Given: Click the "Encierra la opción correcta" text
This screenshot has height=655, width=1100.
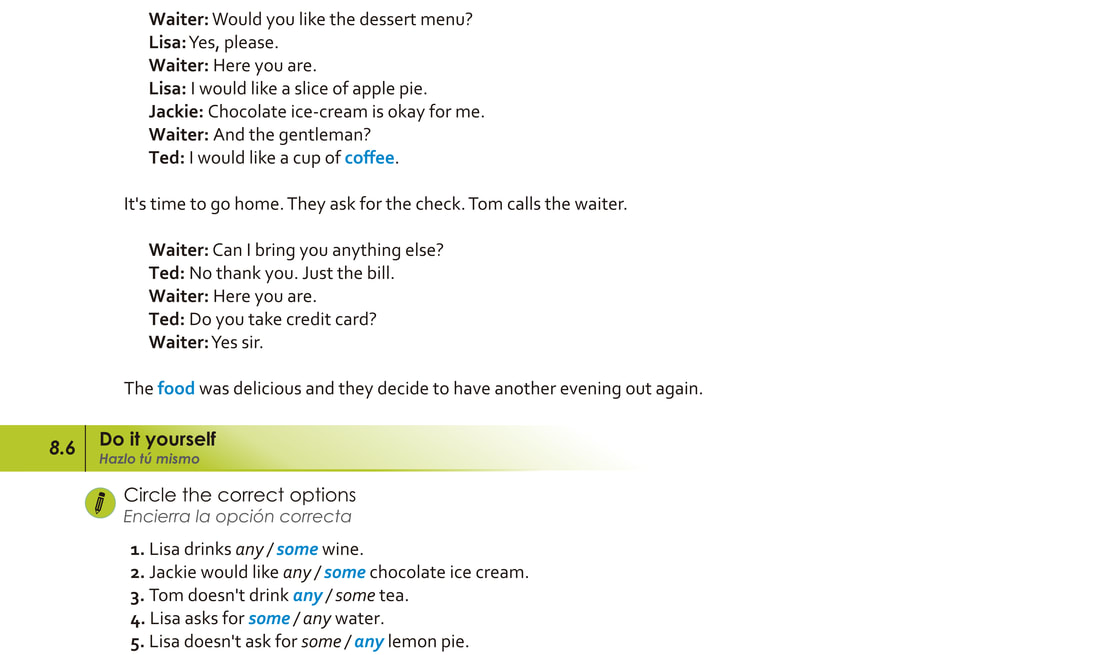Looking at the screenshot, I should coord(237,517).
